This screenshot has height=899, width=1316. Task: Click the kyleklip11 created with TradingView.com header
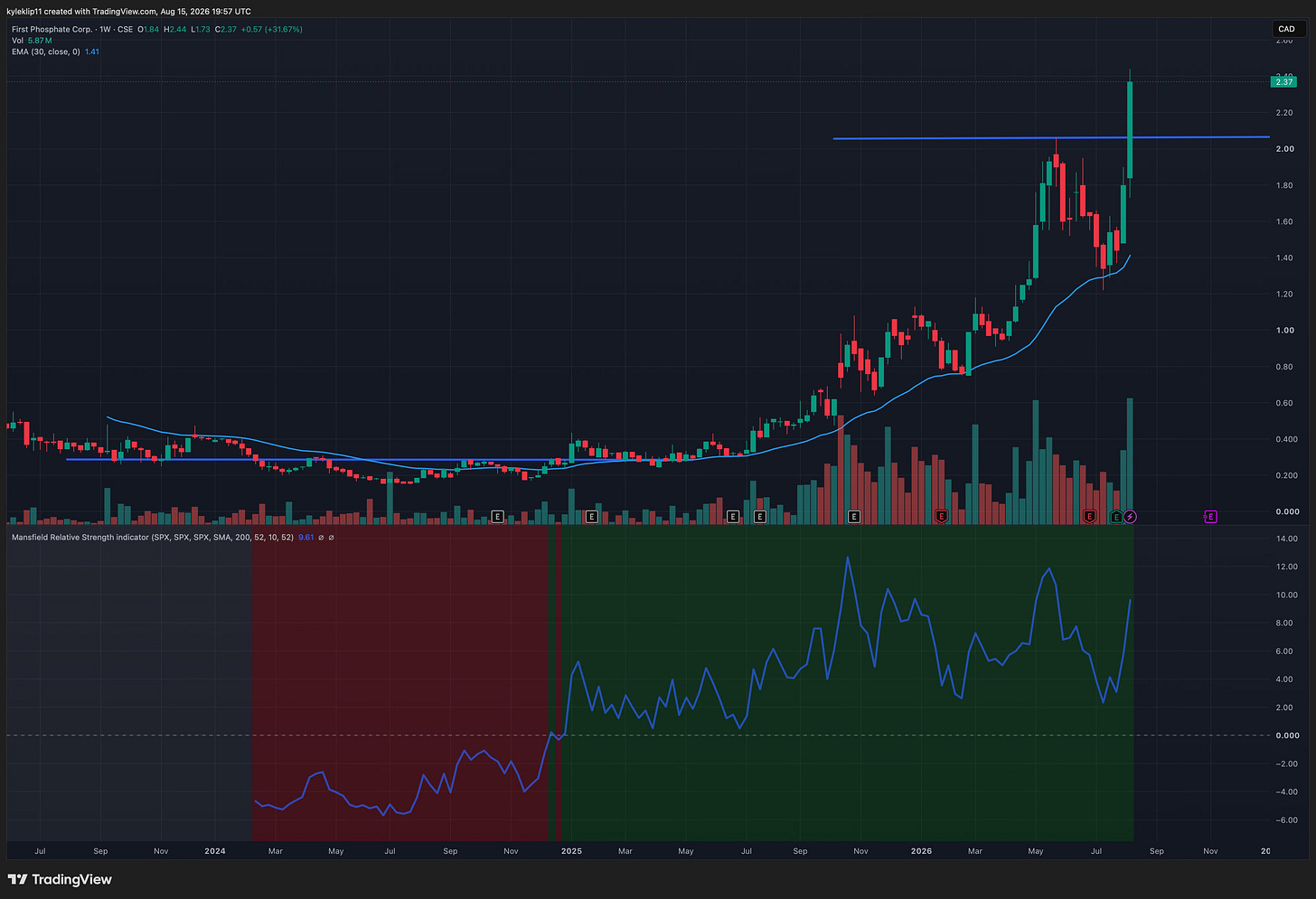coord(128,12)
